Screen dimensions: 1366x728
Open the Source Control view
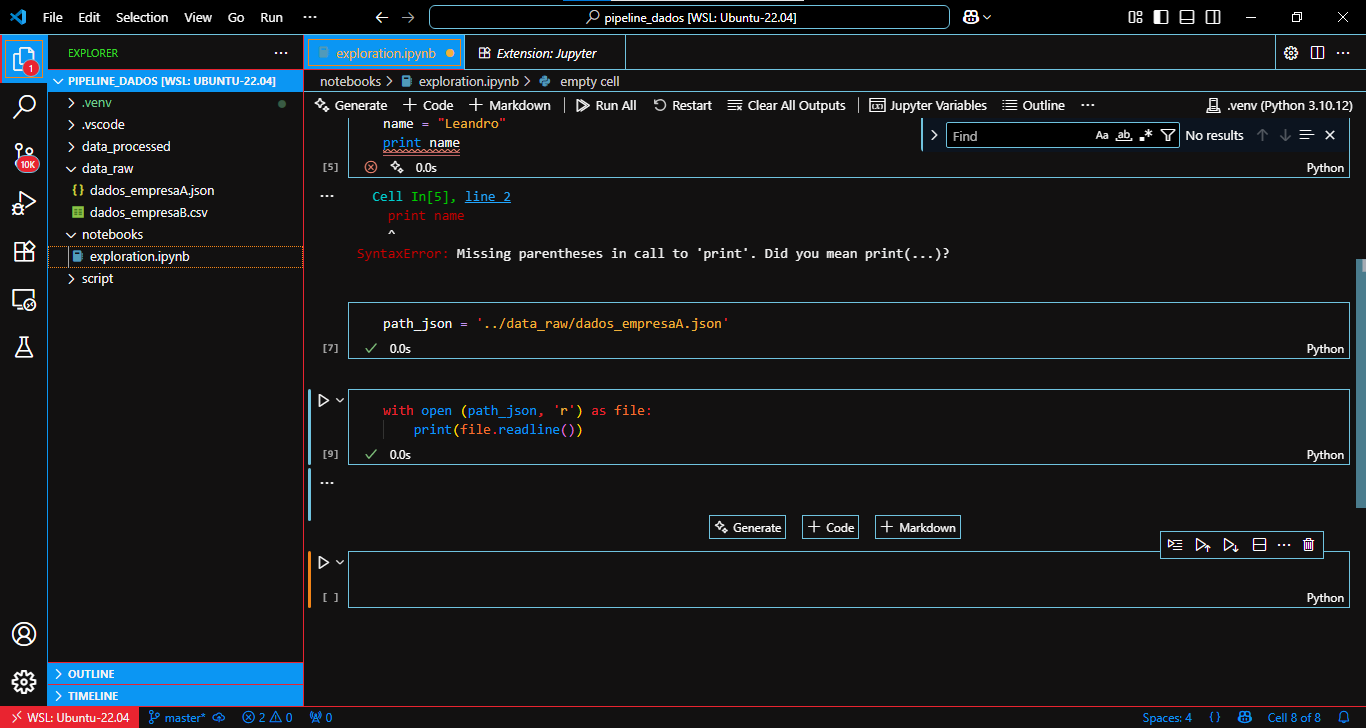click(x=24, y=155)
